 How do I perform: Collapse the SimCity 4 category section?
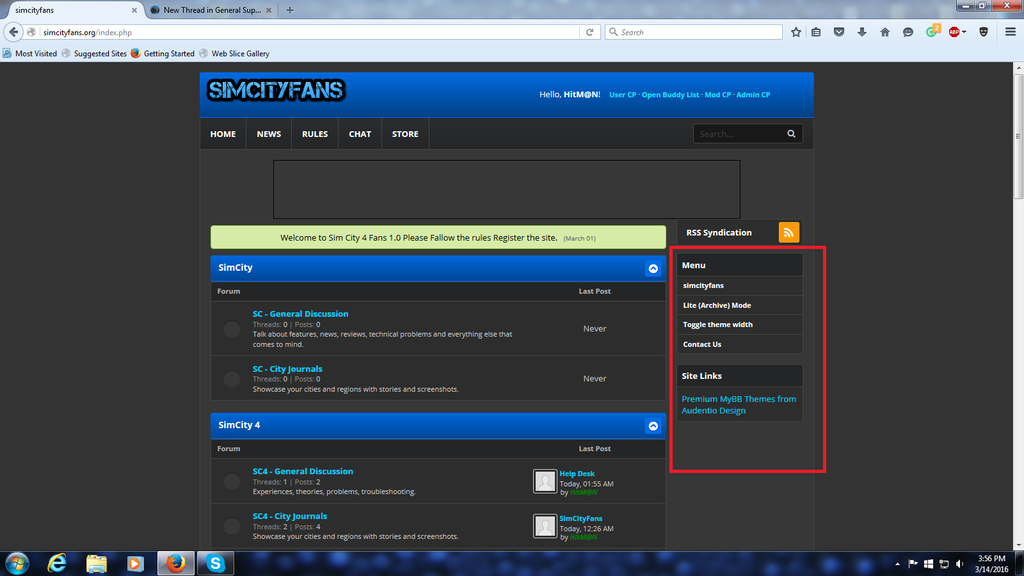(x=653, y=426)
